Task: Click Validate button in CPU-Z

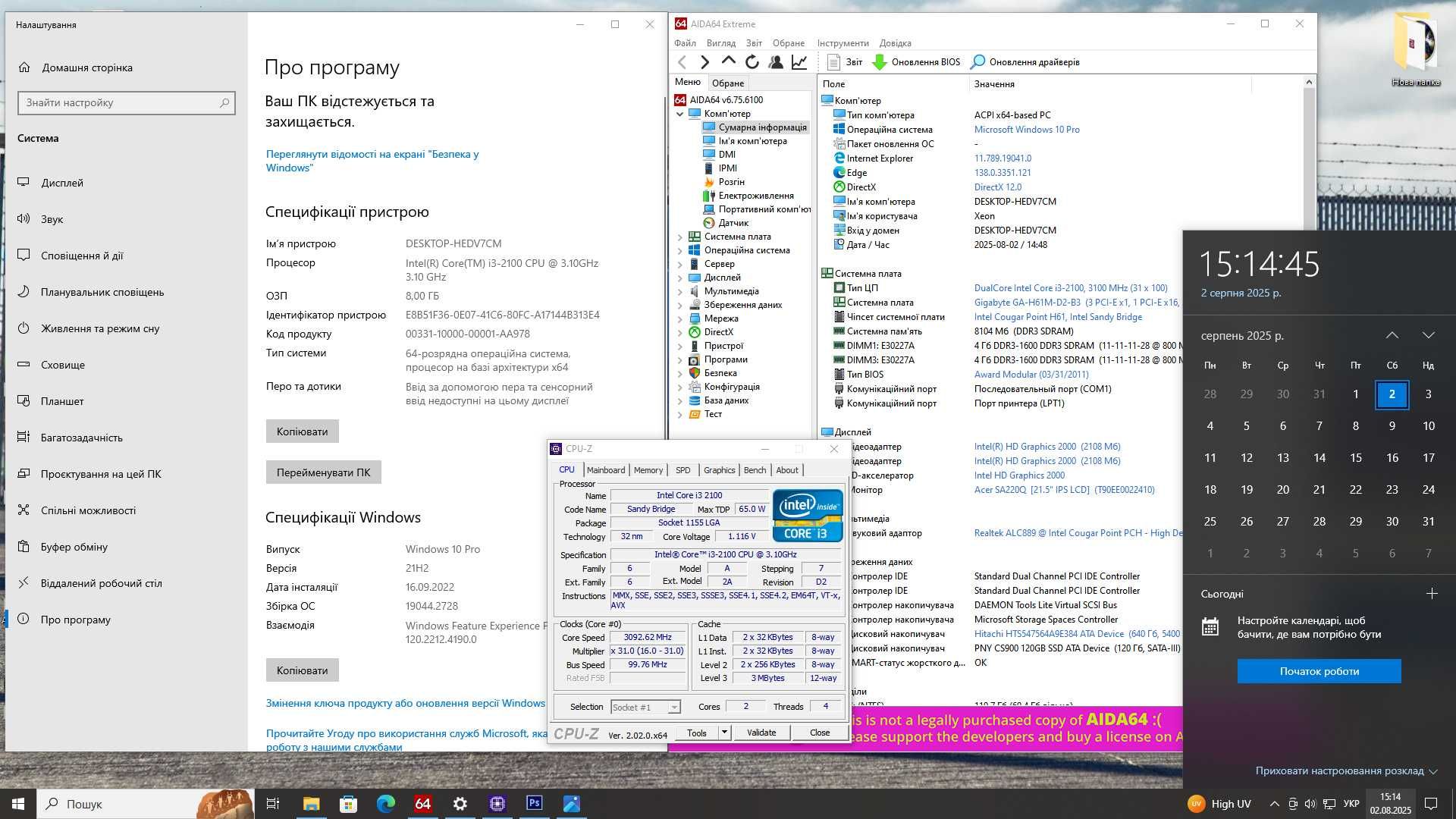Action: tap(761, 733)
